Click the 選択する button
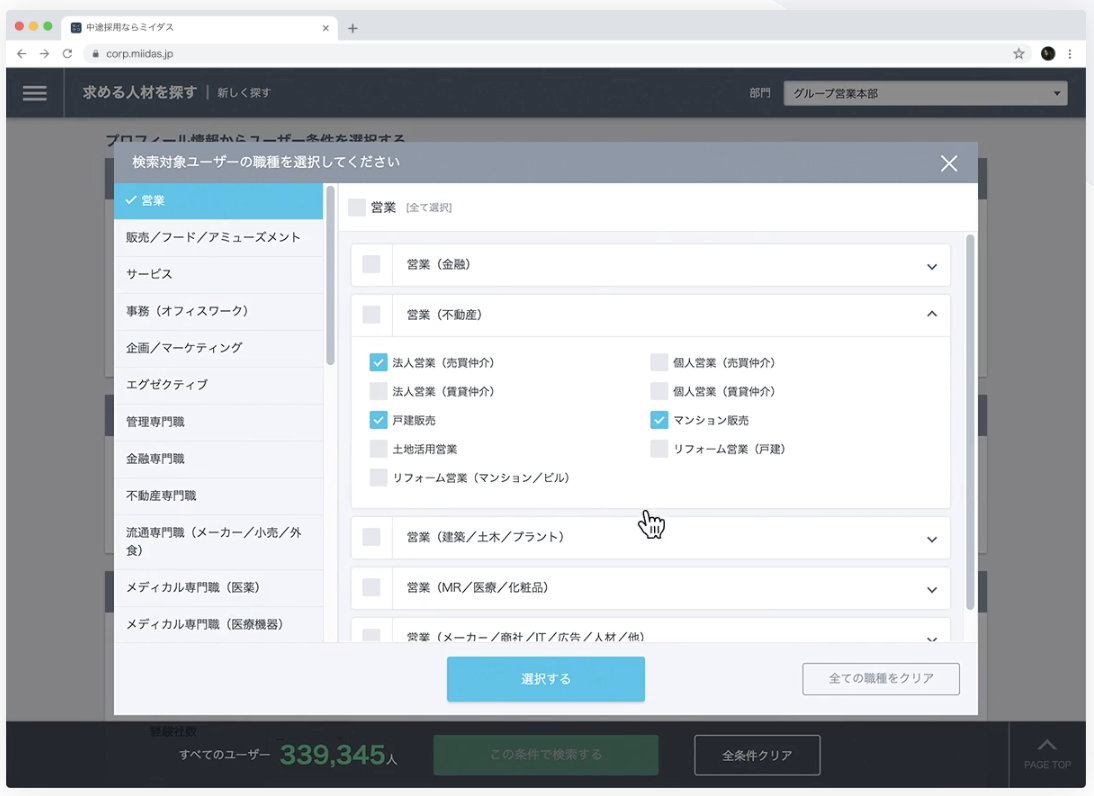 click(x=545, y=679)
